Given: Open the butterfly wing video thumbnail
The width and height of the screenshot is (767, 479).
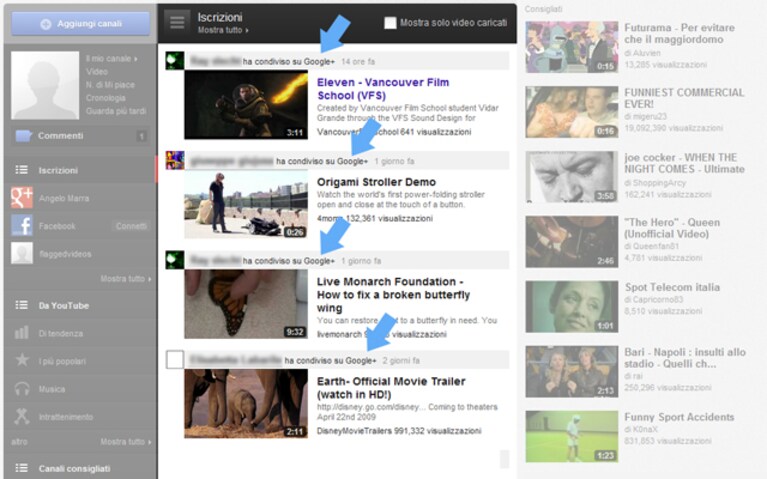Looking at the screenshot, I should point(246,304).
